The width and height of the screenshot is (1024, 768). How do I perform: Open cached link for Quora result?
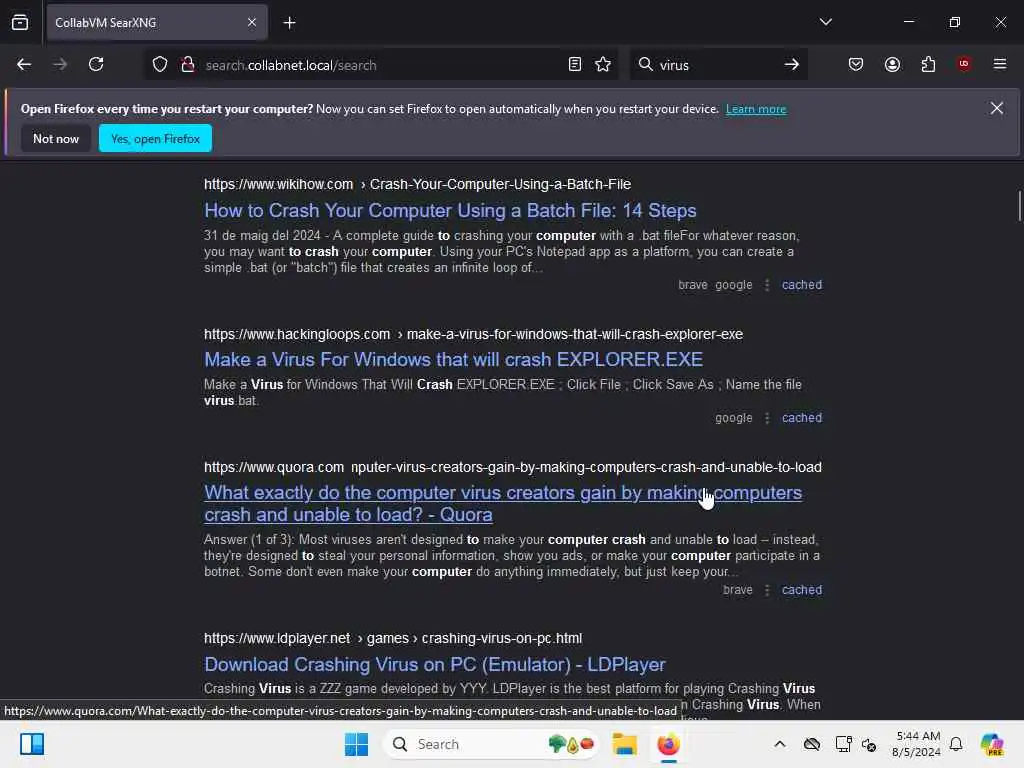(x=802, y=590)
